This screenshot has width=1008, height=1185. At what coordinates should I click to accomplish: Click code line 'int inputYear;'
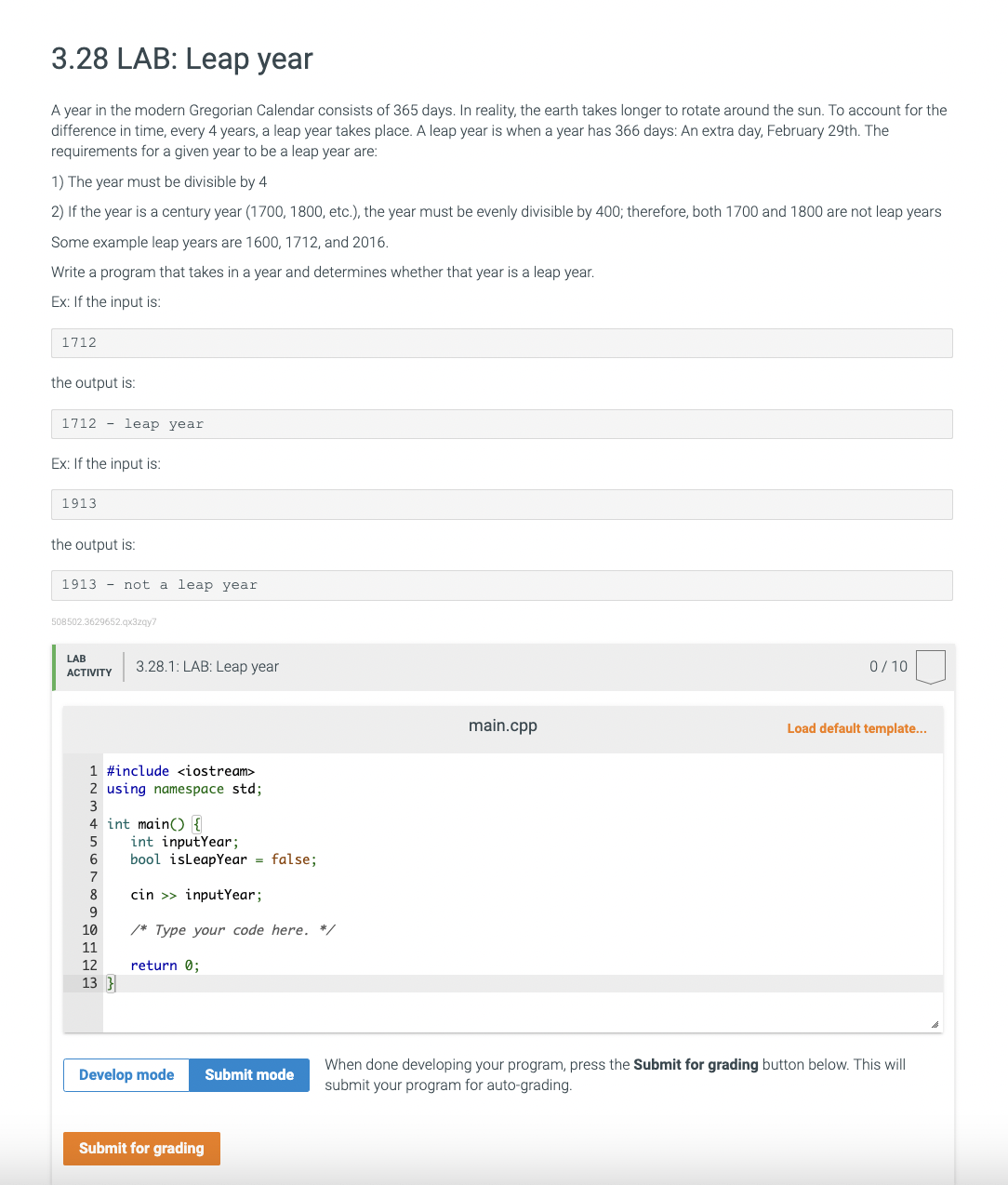(184, 842)
